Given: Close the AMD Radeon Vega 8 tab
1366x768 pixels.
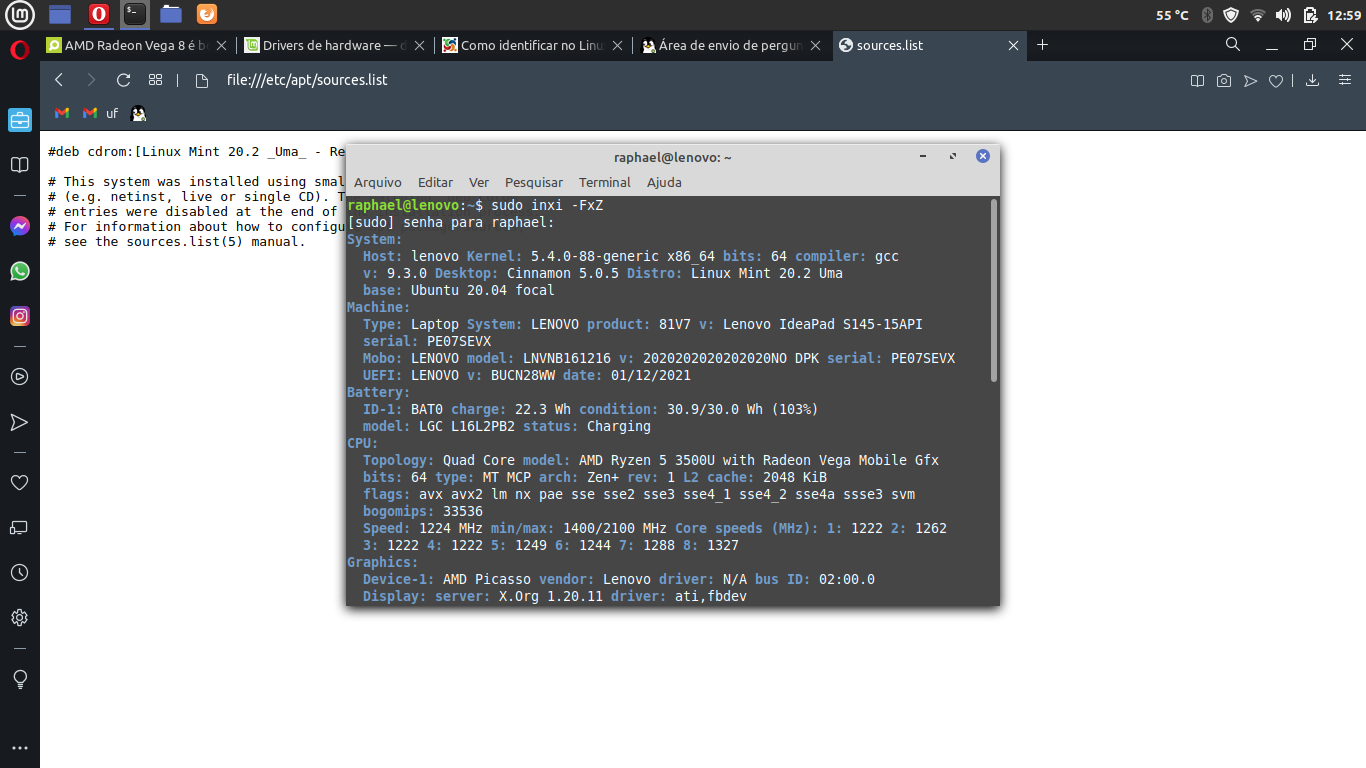Looking at the screenshot, I should (x=221, y=45).
